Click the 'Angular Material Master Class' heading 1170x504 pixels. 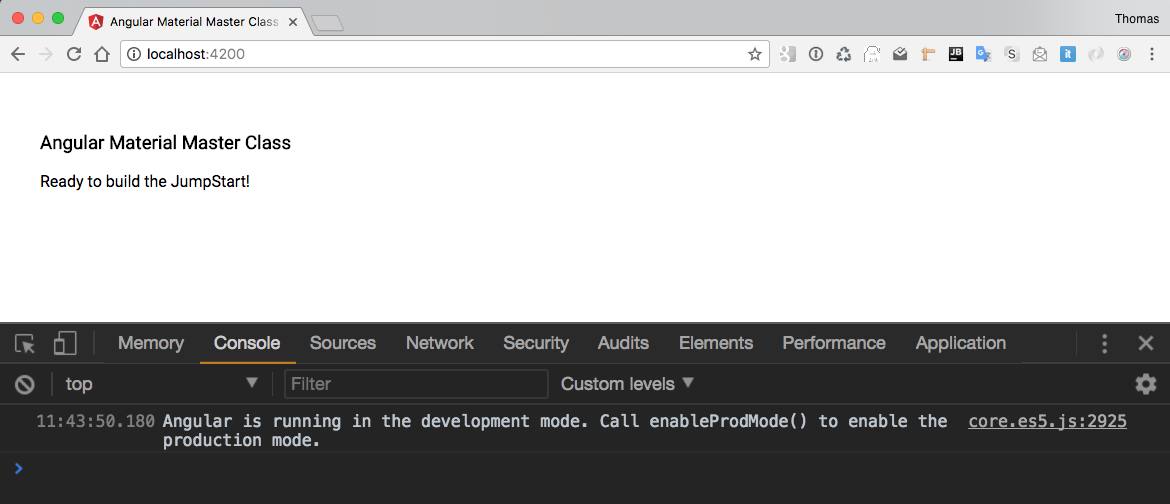click(166, 143)
